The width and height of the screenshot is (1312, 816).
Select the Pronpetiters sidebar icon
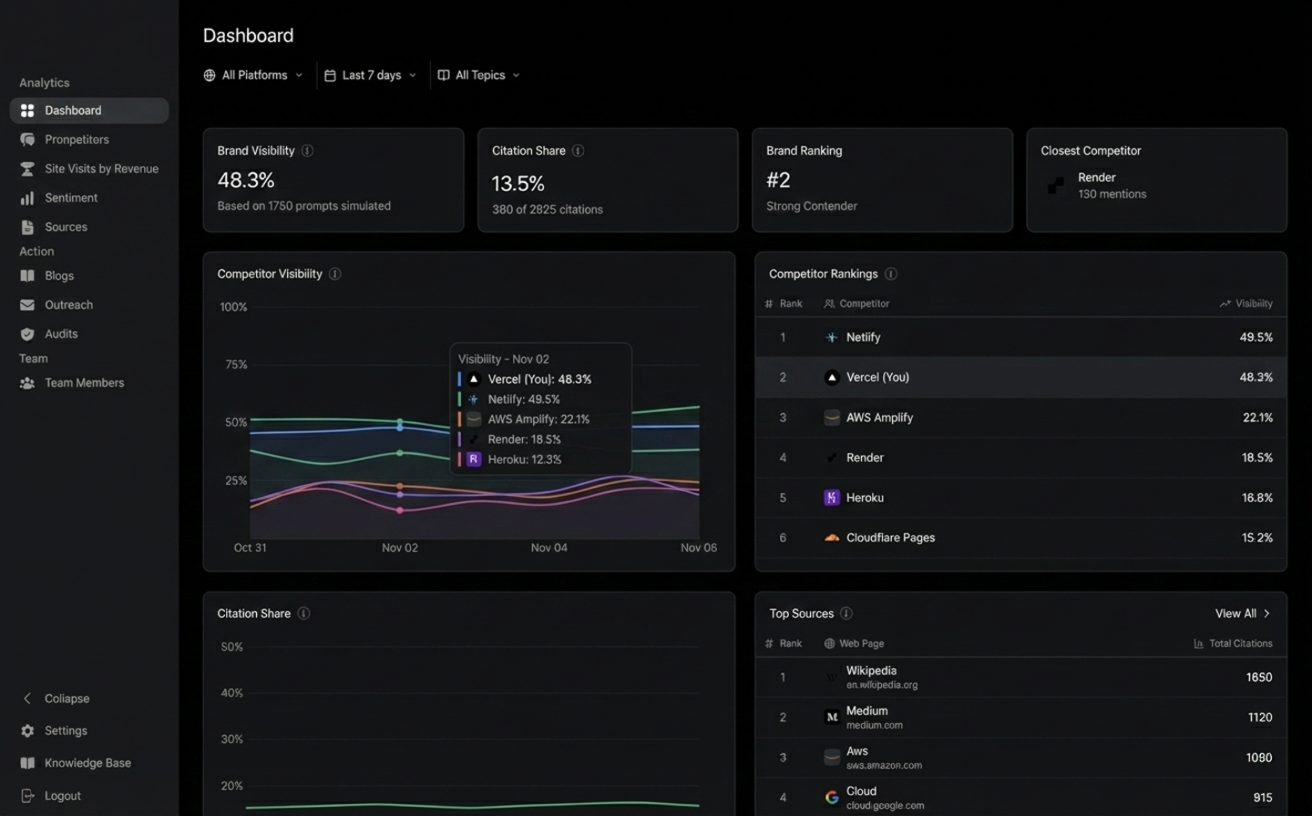27,139
